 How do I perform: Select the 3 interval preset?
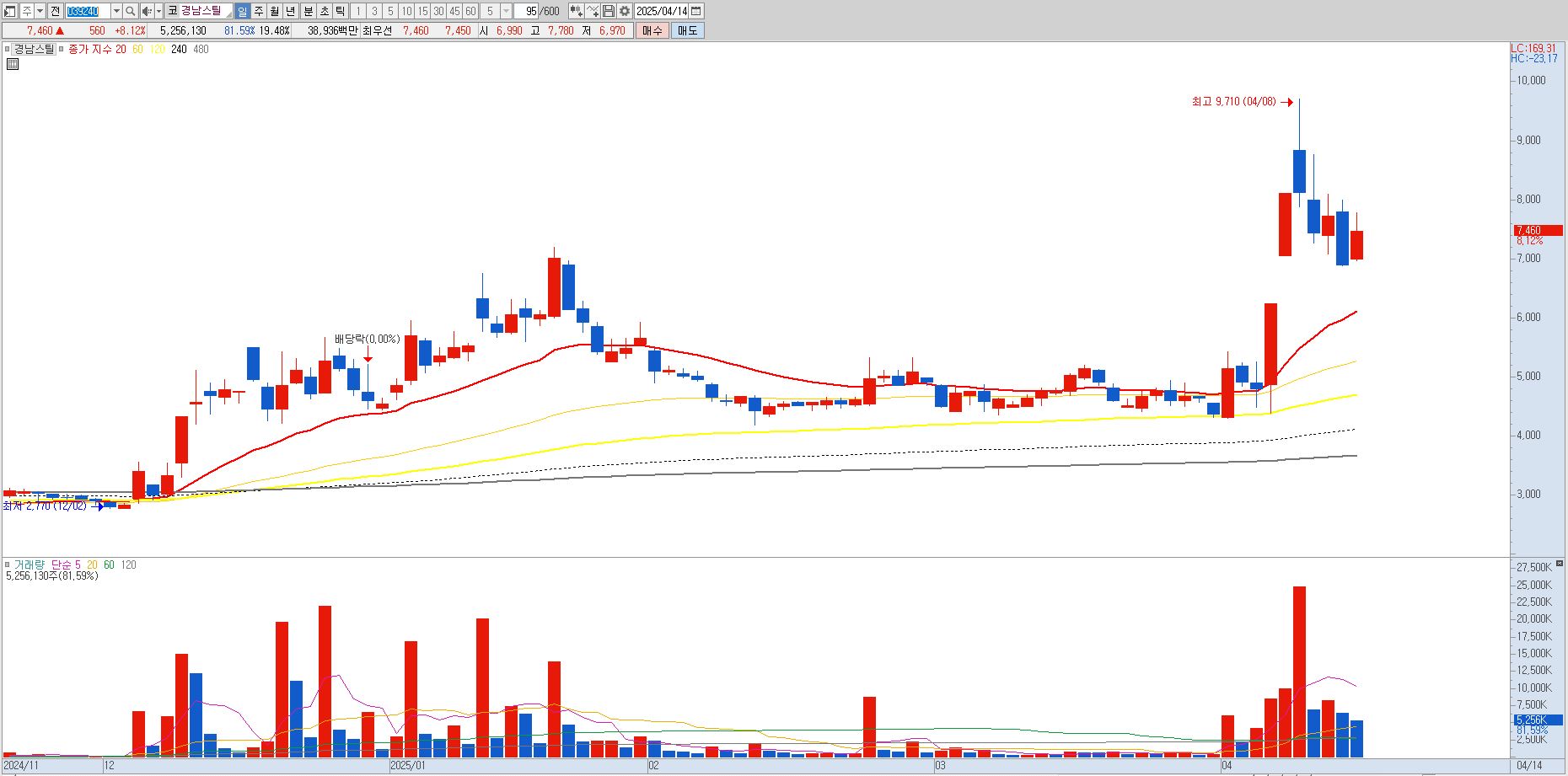(374, 11)
